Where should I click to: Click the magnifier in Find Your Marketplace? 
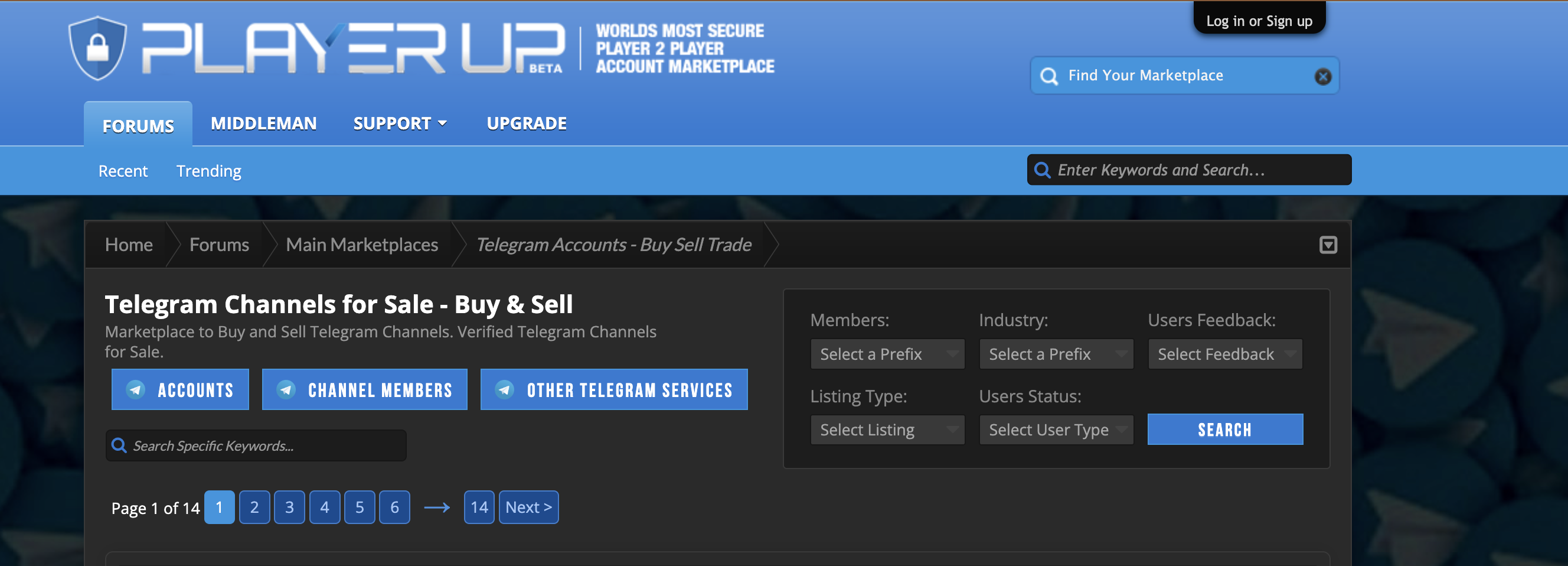[1049, 76]
